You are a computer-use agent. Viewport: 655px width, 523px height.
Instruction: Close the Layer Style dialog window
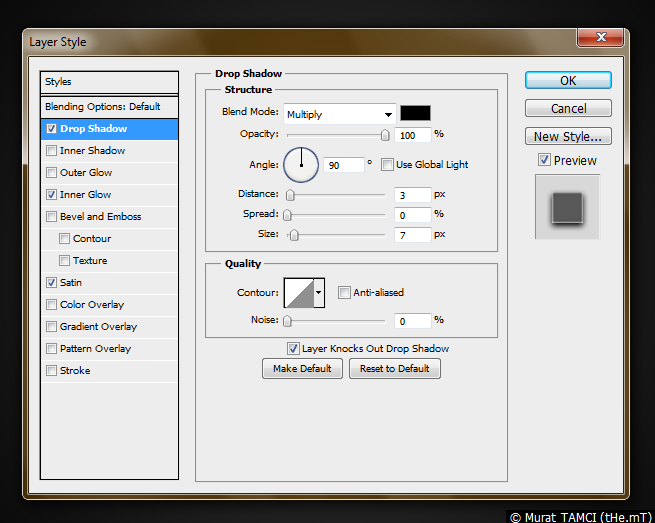point(601,38)
